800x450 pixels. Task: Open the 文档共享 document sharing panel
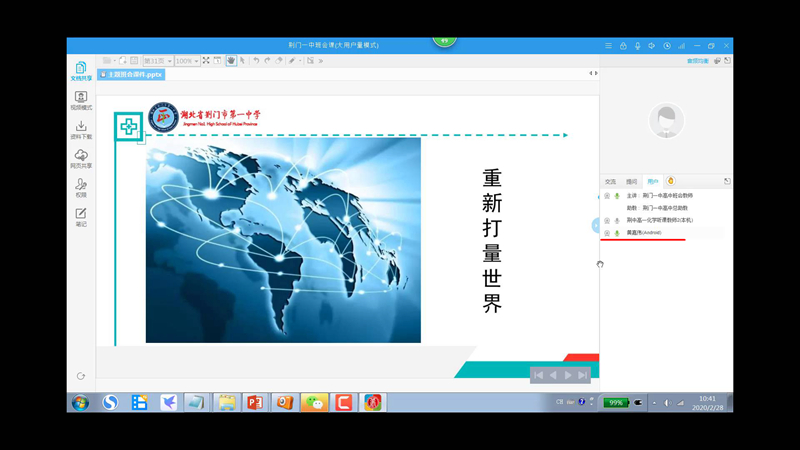[x=81, y=71]
